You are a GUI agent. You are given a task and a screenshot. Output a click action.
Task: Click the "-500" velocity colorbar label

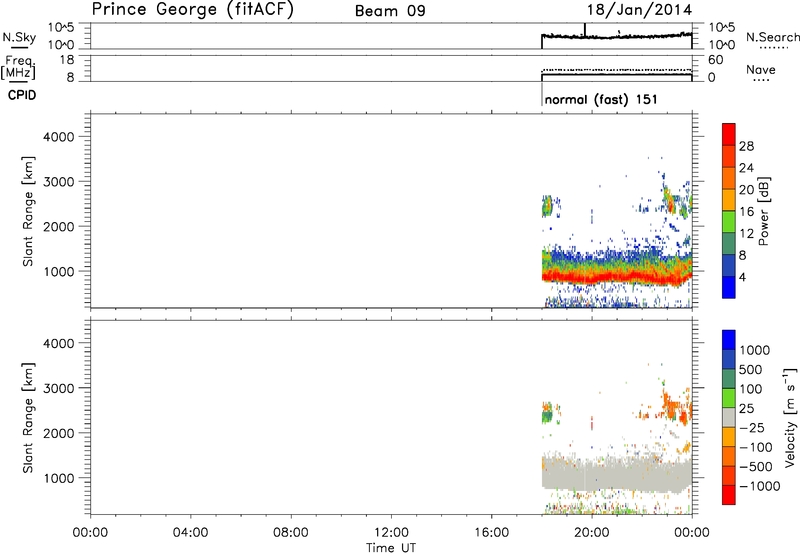756,466
